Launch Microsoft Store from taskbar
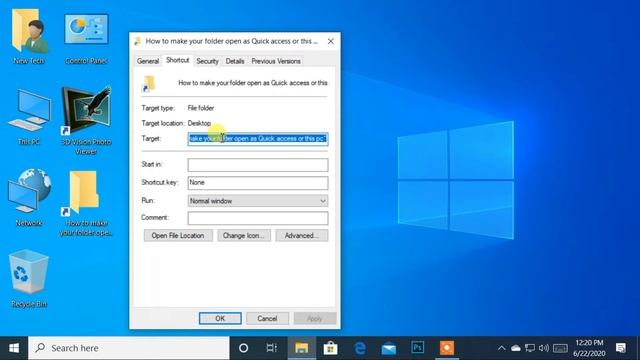 point(331,348)
